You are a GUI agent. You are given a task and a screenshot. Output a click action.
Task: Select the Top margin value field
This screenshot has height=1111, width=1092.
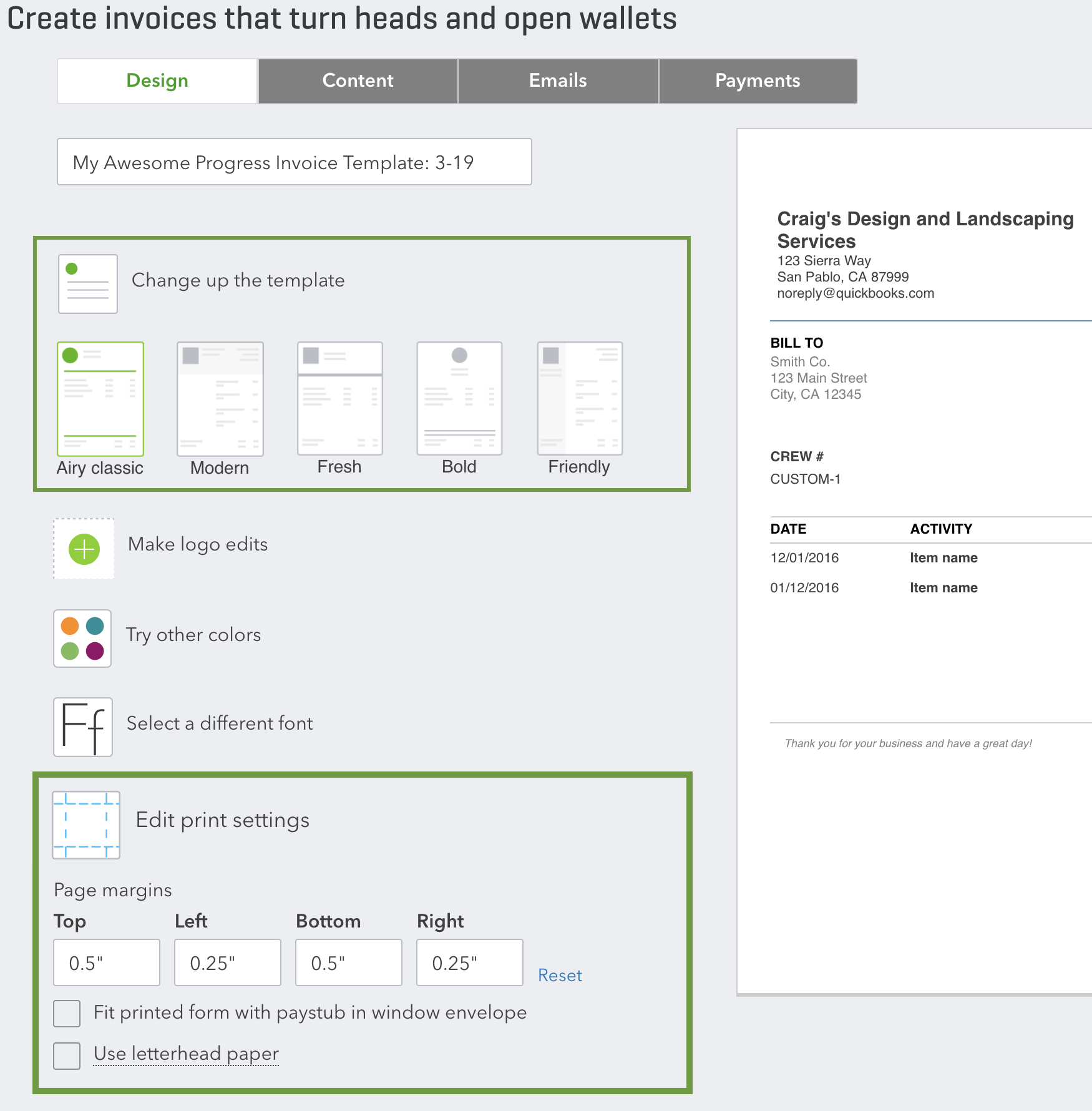(x=106, y=962)
